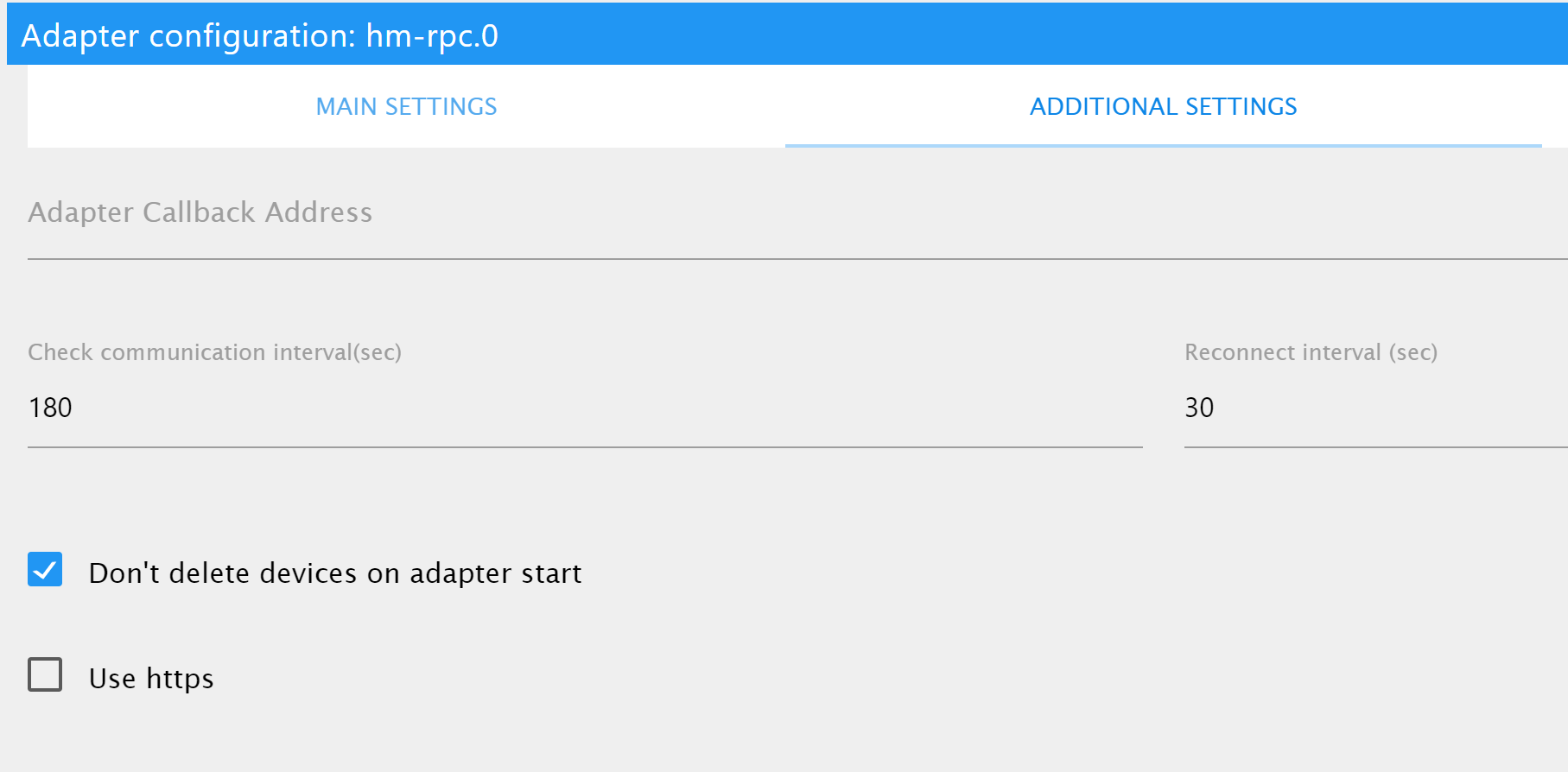Click the "ADDITIONAL SETTINGS" text link
The width and height of the screenshot is (1568, 772).
(1163, 106)
